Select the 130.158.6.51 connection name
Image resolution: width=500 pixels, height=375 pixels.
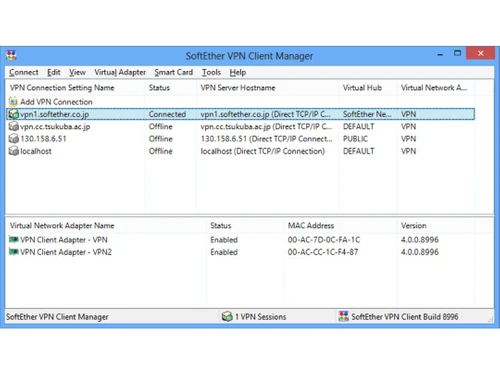pyautogui.click(x=43, y=139)
